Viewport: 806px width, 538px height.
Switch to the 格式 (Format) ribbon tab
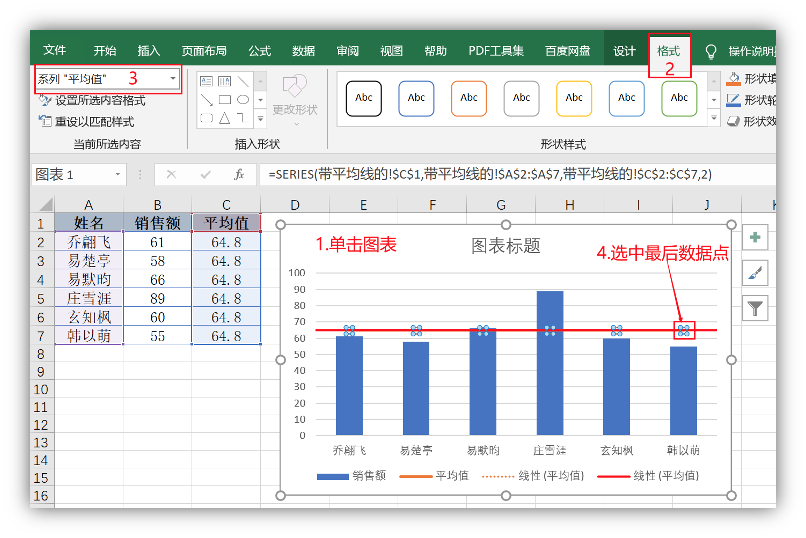coord(668,51)
